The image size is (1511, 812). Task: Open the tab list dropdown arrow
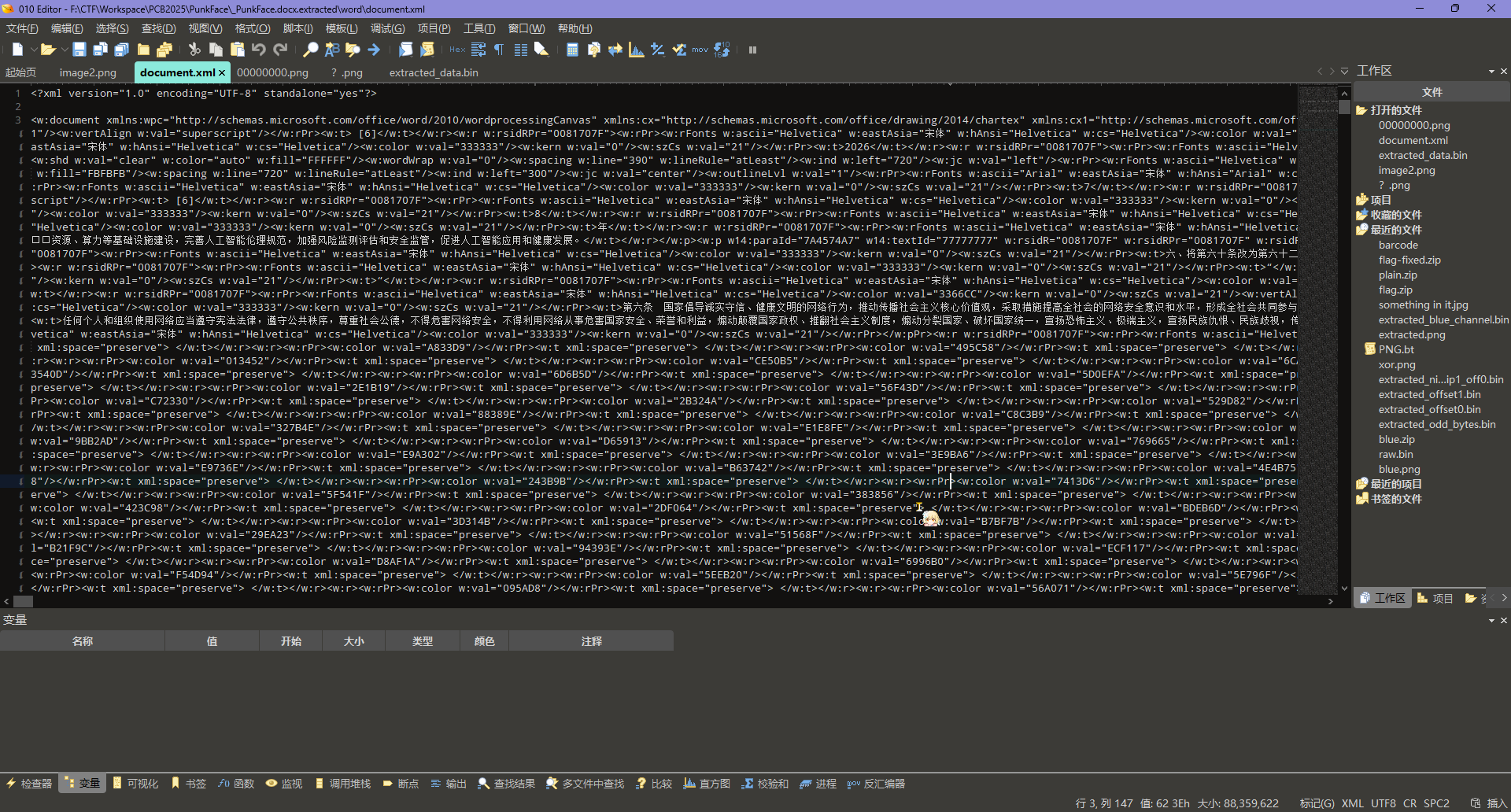(x=1345, y=72)
